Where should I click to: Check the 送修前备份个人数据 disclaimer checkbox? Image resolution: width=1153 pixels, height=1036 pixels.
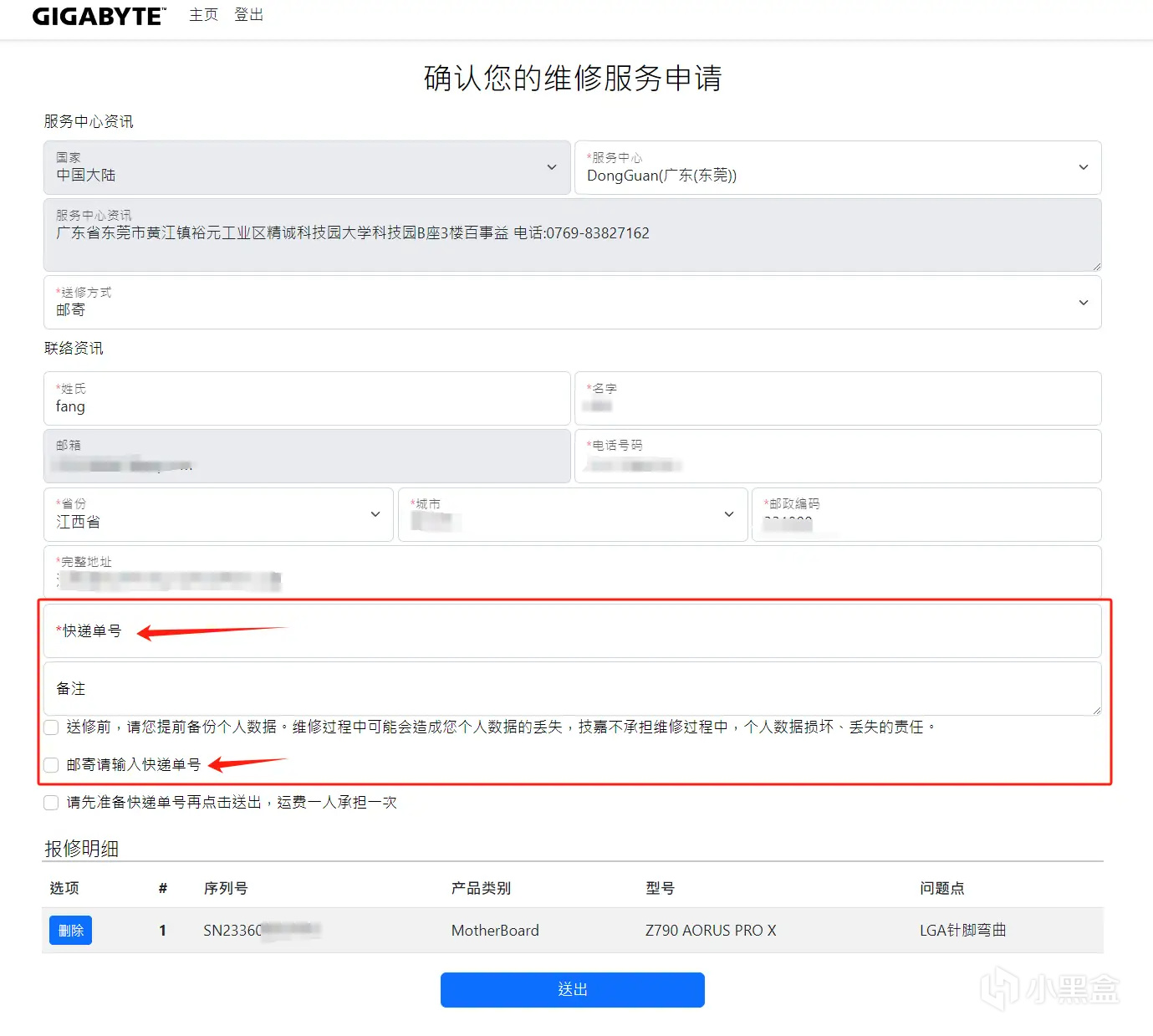point(51,727)
